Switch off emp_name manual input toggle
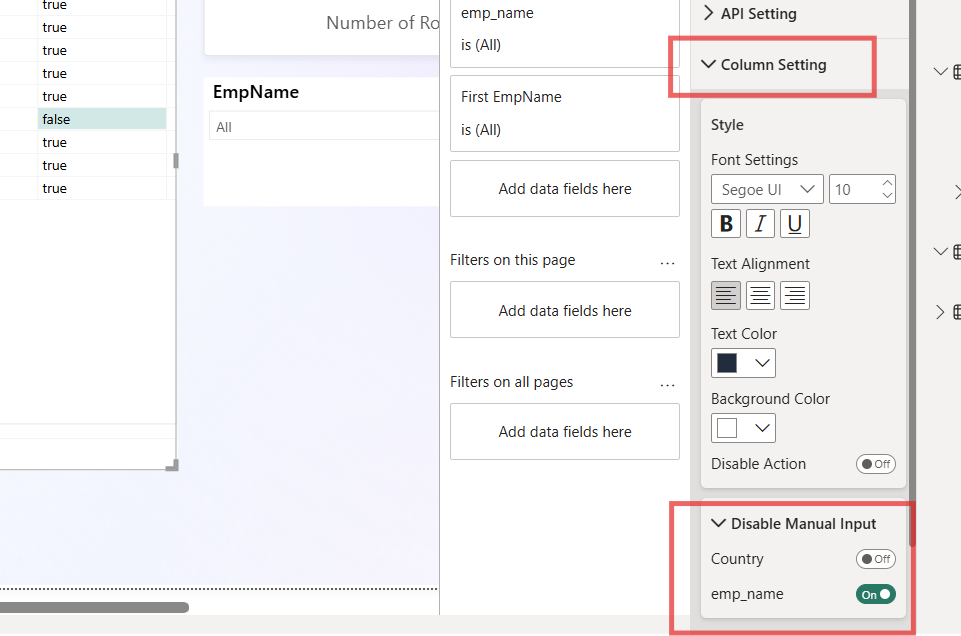 click(875, 594)
